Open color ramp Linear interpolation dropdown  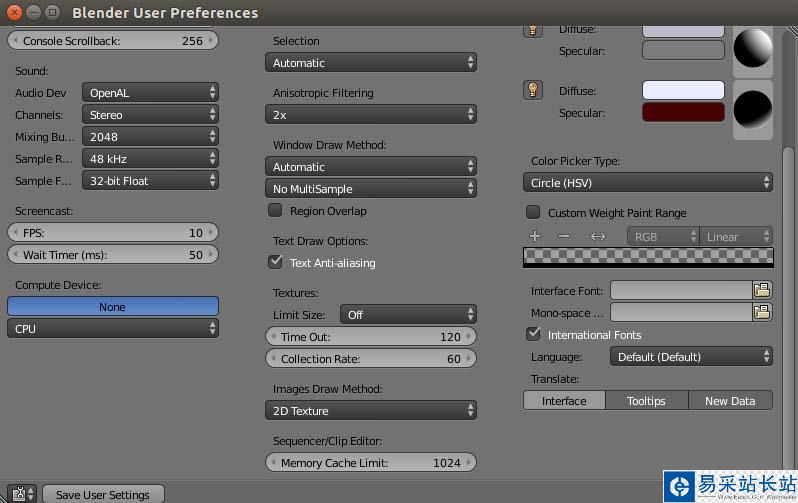[736, 236]
